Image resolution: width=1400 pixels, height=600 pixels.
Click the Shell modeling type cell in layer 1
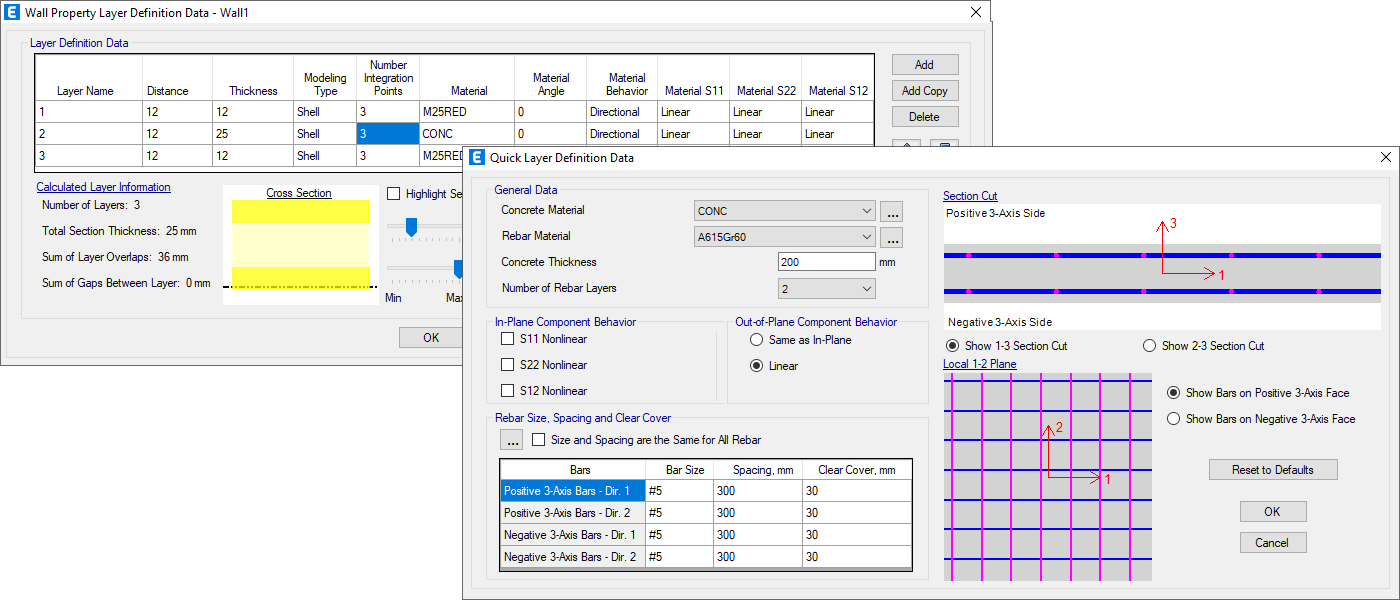point(324,112)
